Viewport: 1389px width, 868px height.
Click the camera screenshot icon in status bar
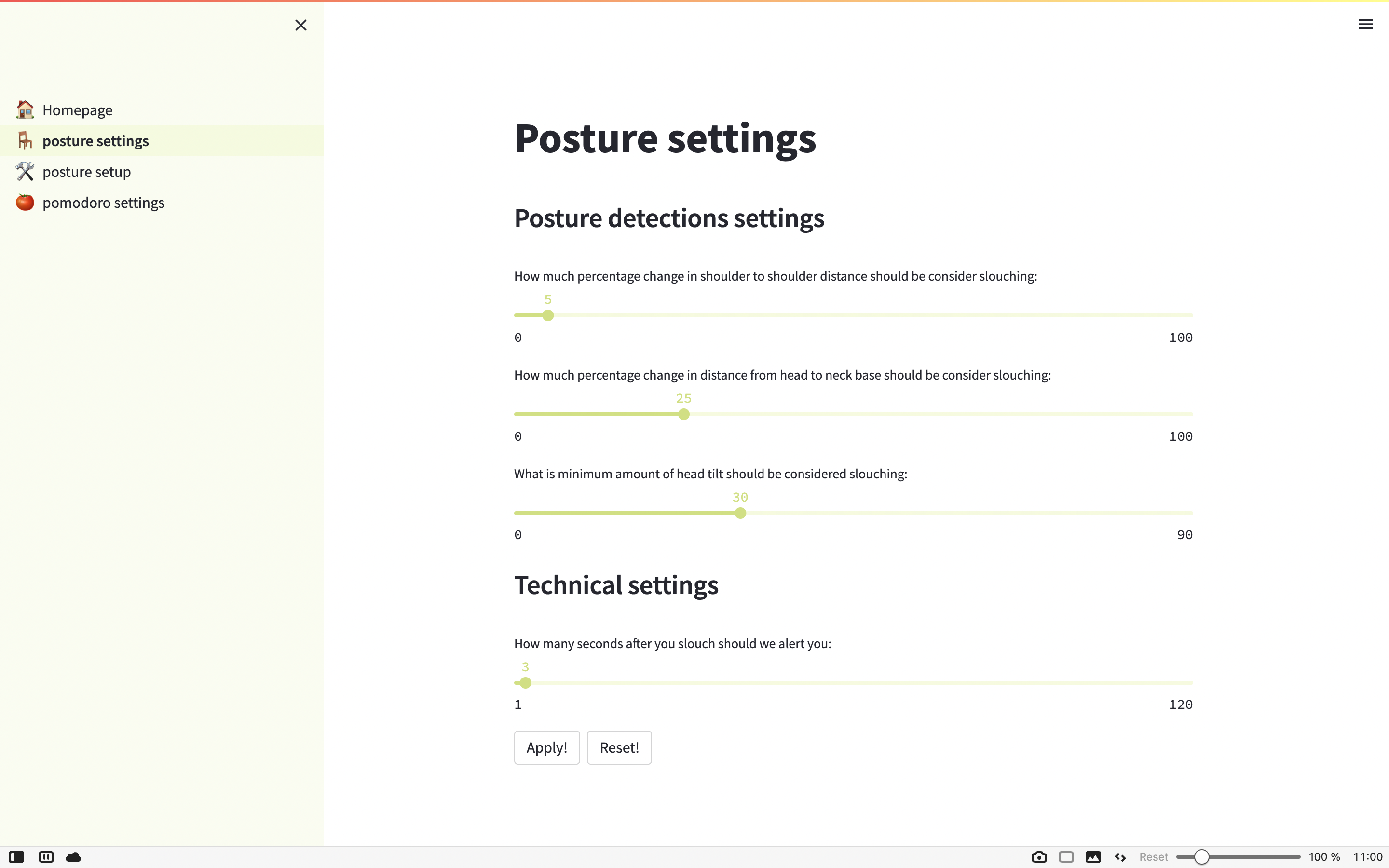tap(1038, 857)
